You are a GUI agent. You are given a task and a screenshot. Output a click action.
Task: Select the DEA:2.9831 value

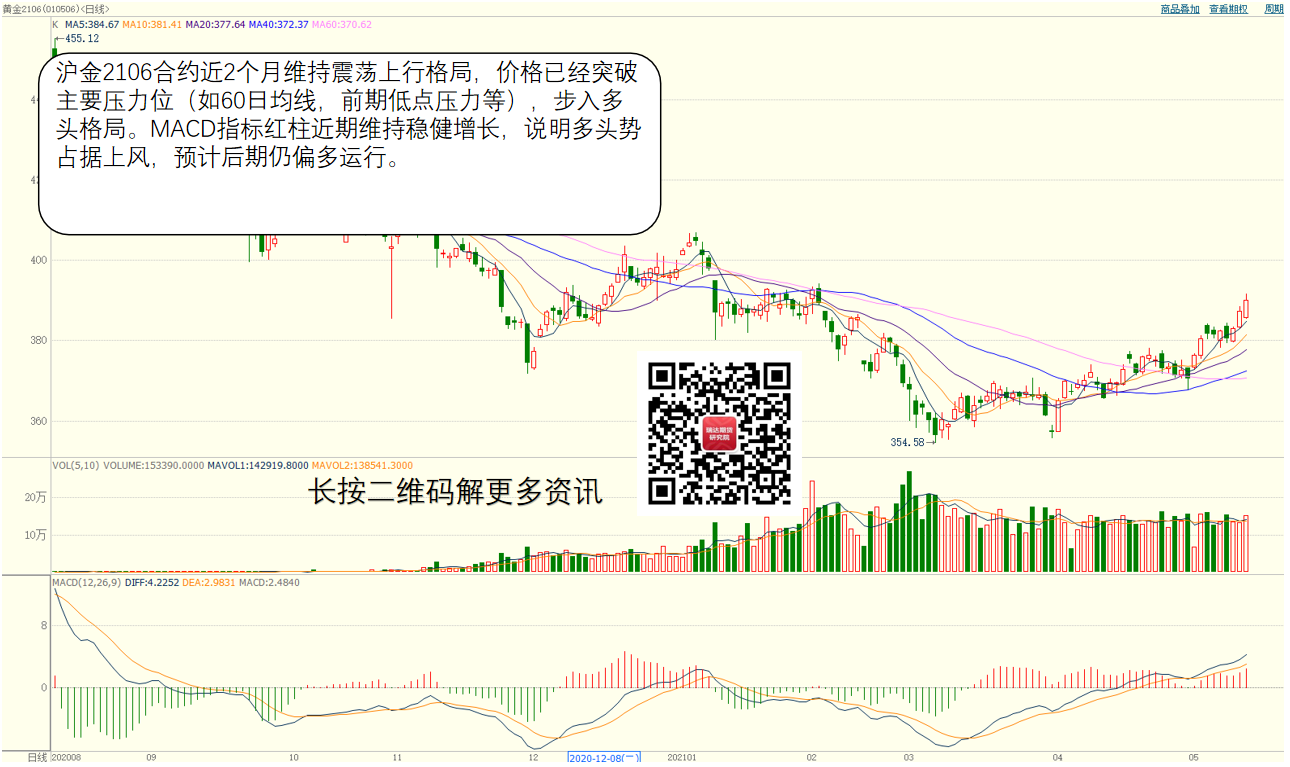(x=209, y=582)
